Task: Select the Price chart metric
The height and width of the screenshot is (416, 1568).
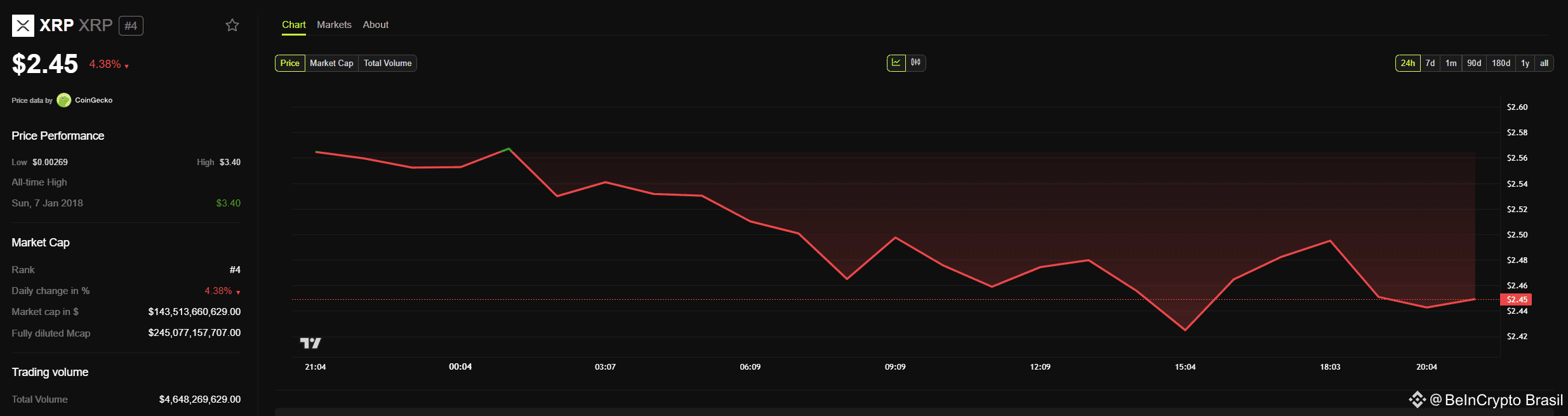Action: [x=290, y=64]
